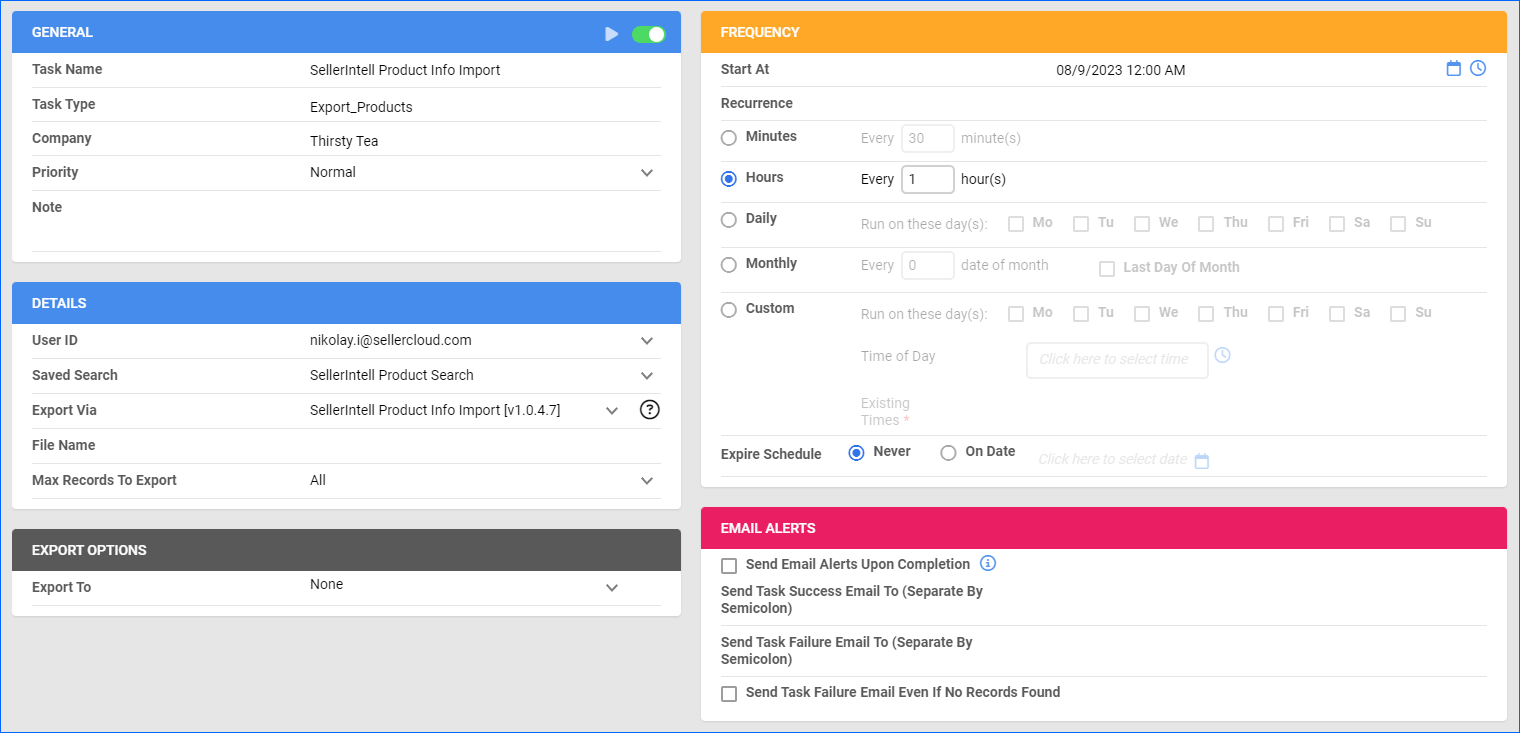The height and width of the screenshot is (733, 1520).
Task: Toggle the task enabled switch
Action: coord(649,34)
